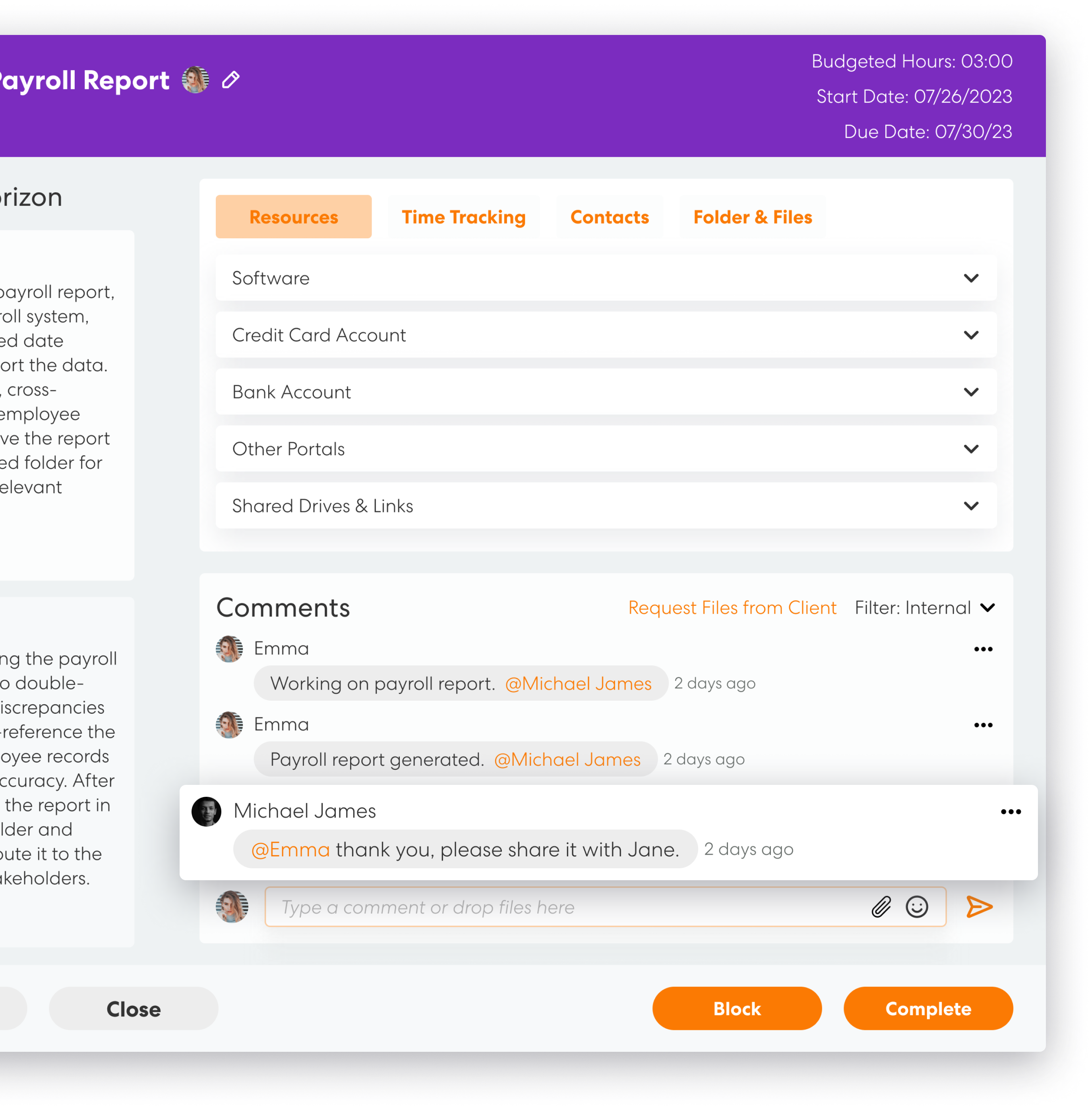Image resolution: width=1092 pixels, height=1109 pixels.
Task: Open the Contacts tab
Action: [609, 217]
